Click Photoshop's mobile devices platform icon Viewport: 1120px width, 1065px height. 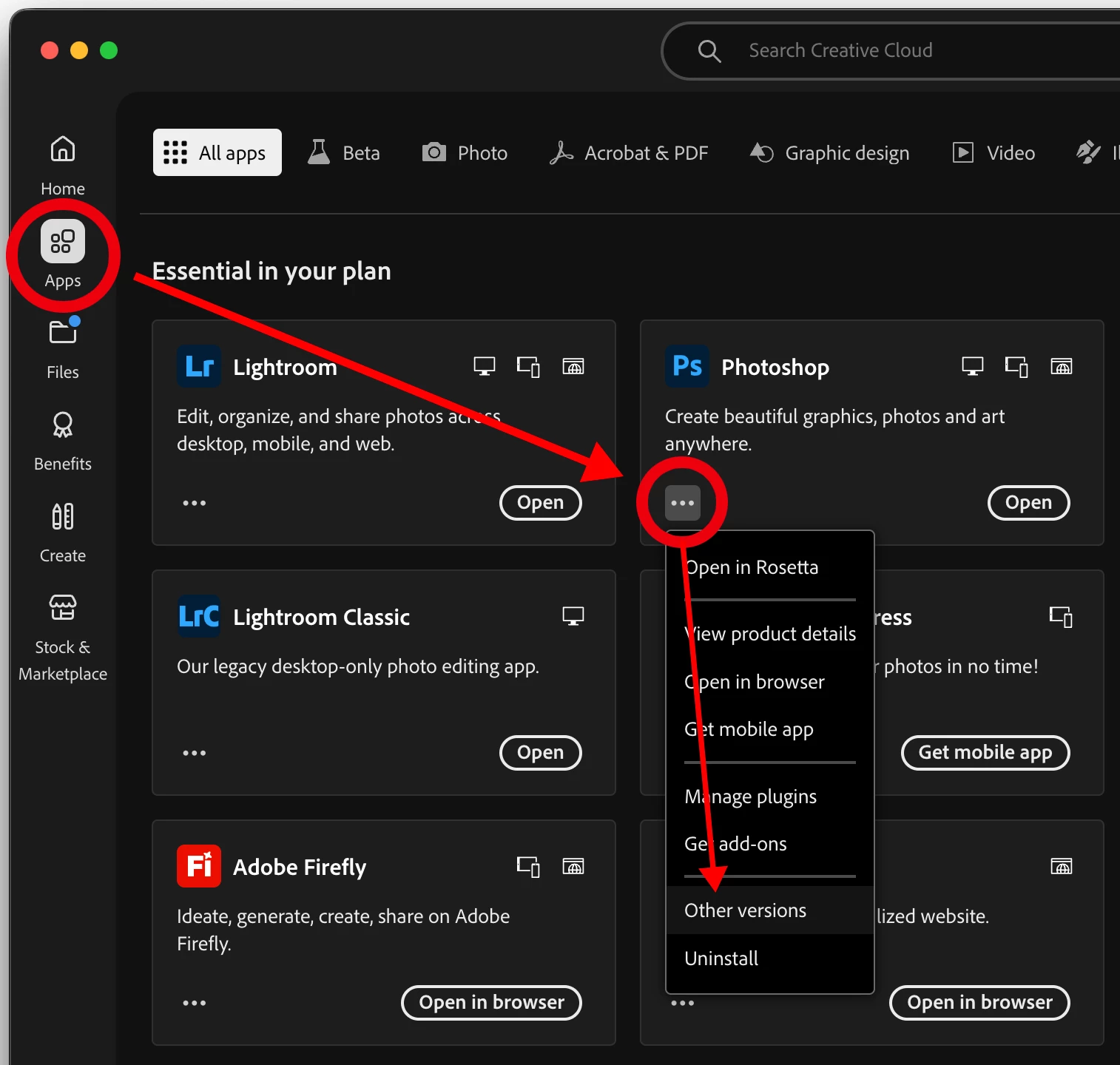pos(1016,366)
